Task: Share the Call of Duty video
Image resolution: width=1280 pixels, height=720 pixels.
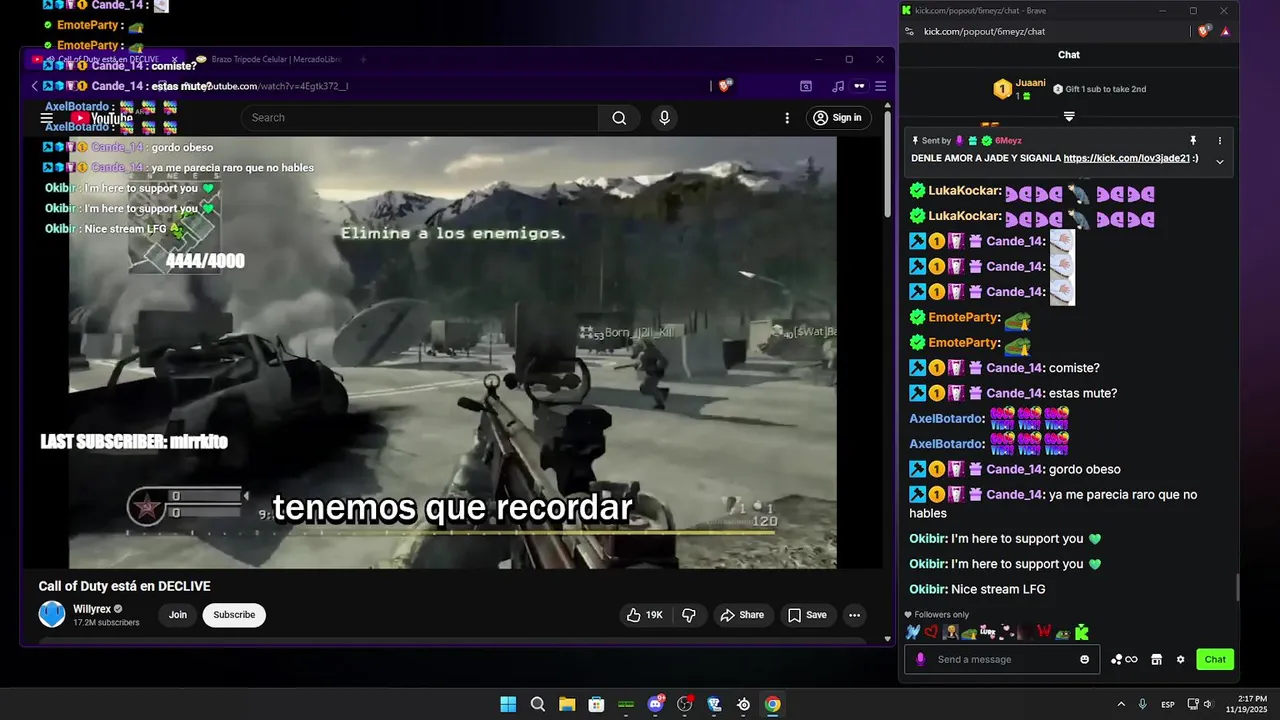Action: [x=742, y=615]
